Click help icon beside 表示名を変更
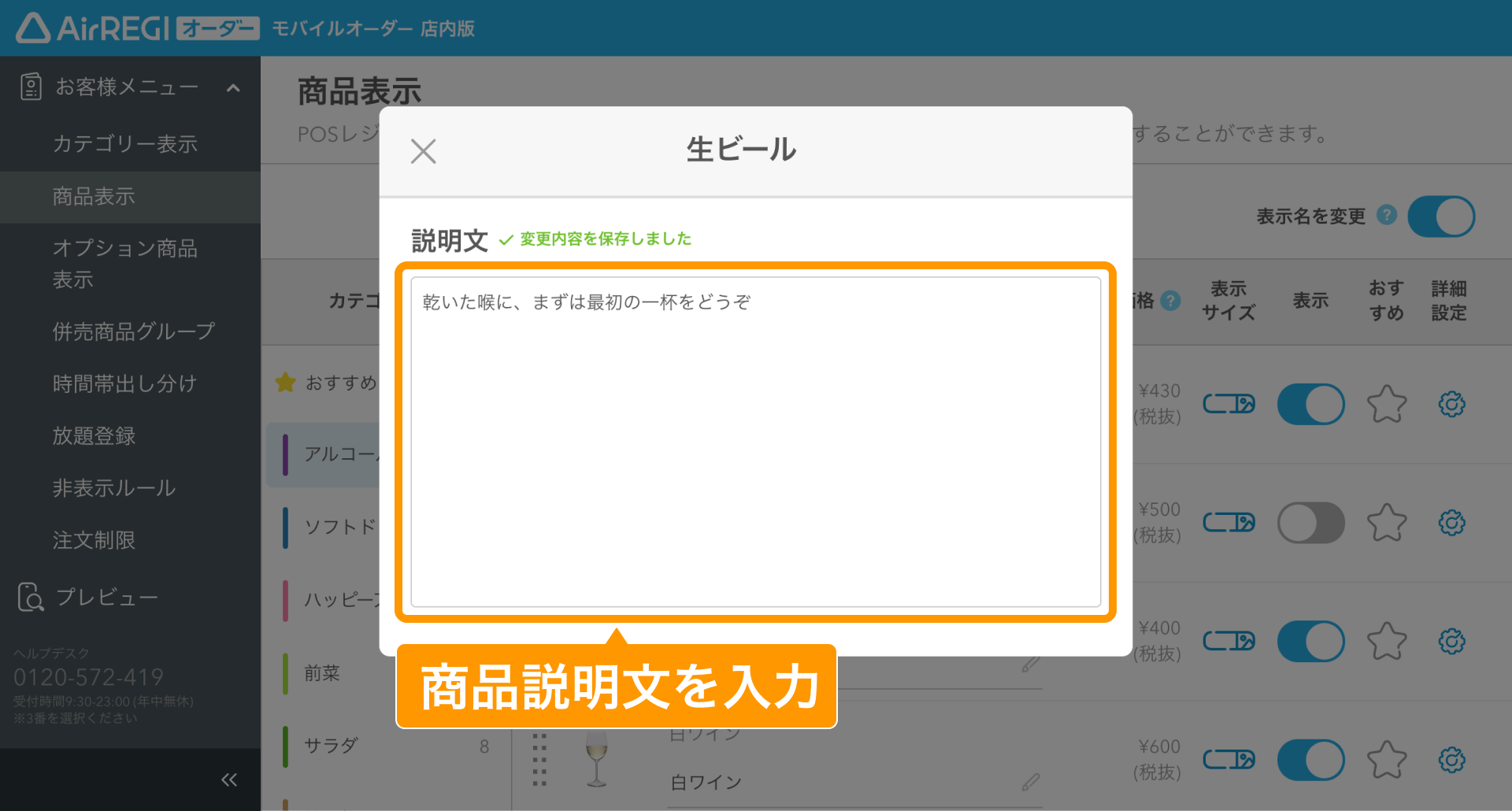 [x=1387, y=215]
